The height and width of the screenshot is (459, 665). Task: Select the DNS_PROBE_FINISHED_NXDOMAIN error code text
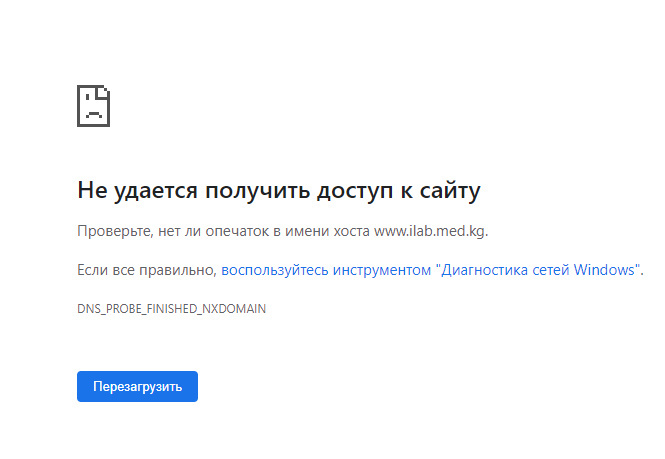click(x=171, y=308)
